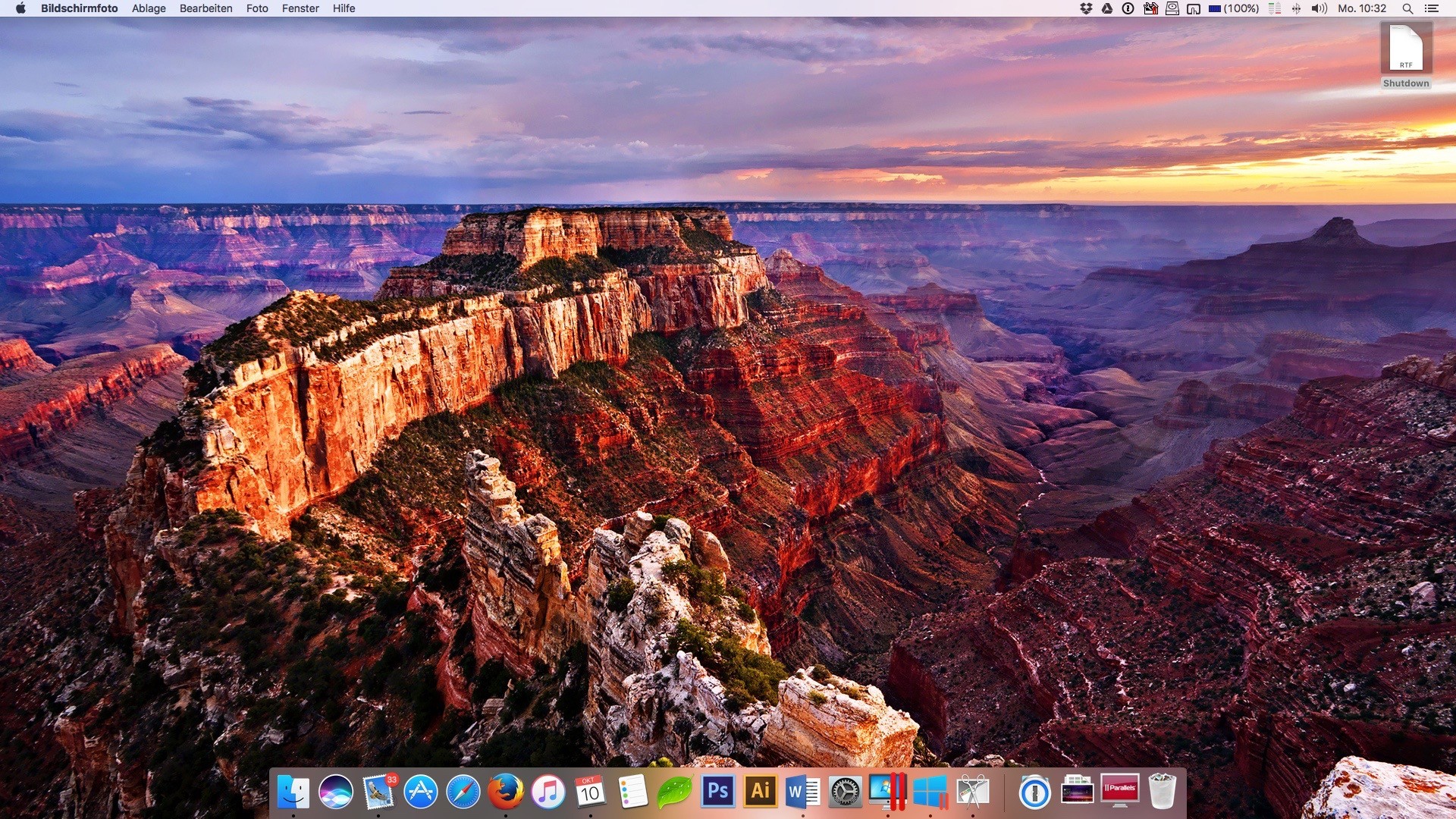Open the Trash in the Dock
Image resolution: width=1456 pixels, height=819 pixels.
coord(1162,792)
